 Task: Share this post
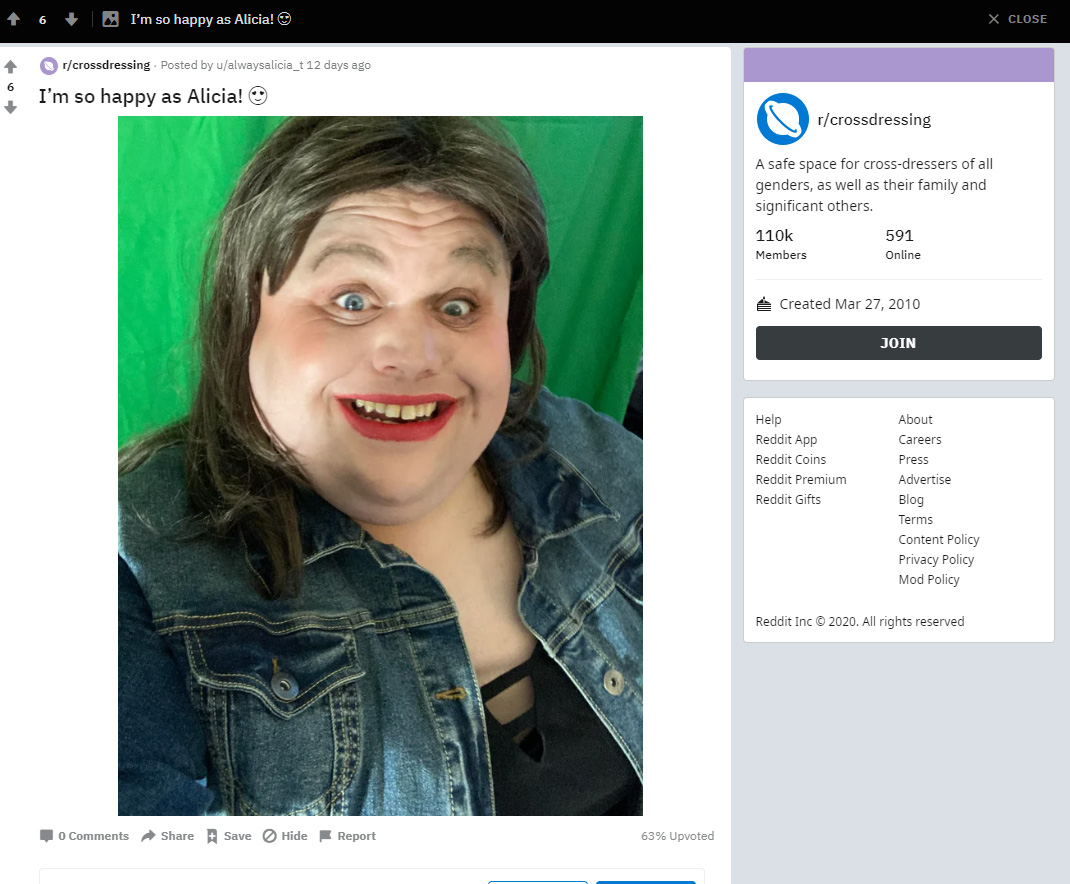tap(167, 836)
